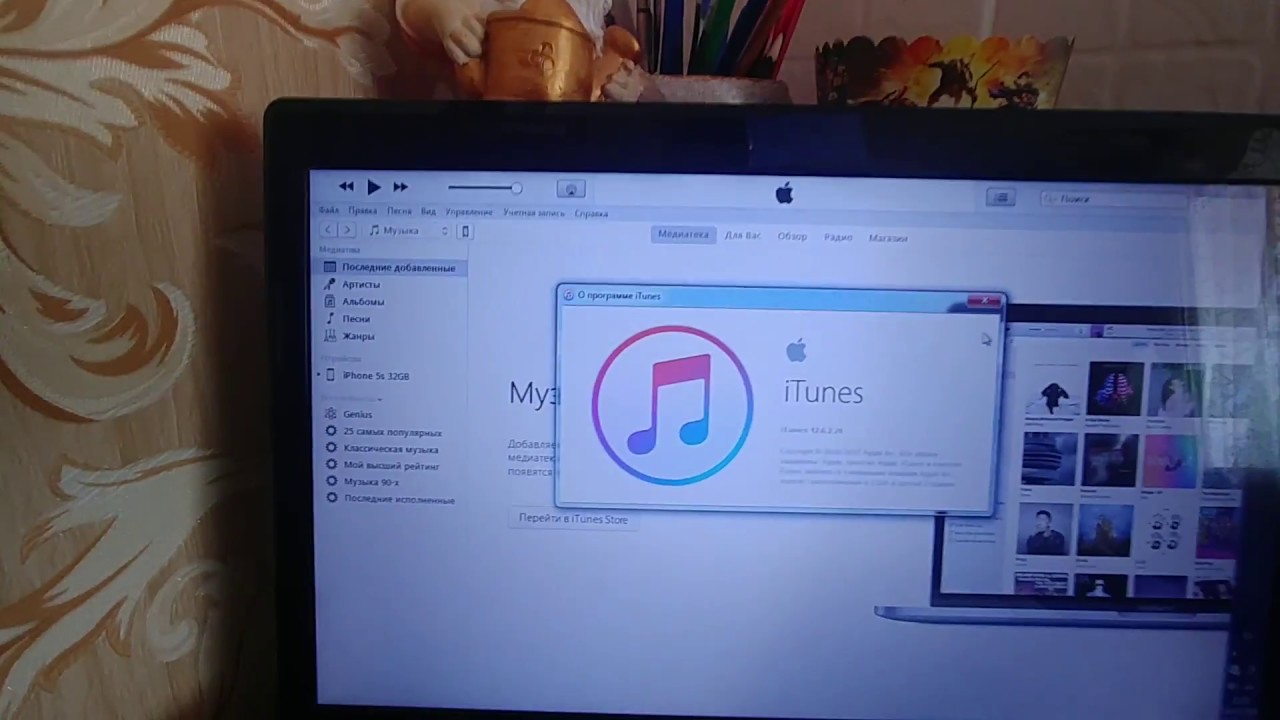Screen dimensions: 1280x720
Task: Open the Мой высший рейтинг playlist
Action: coord(390,466)
